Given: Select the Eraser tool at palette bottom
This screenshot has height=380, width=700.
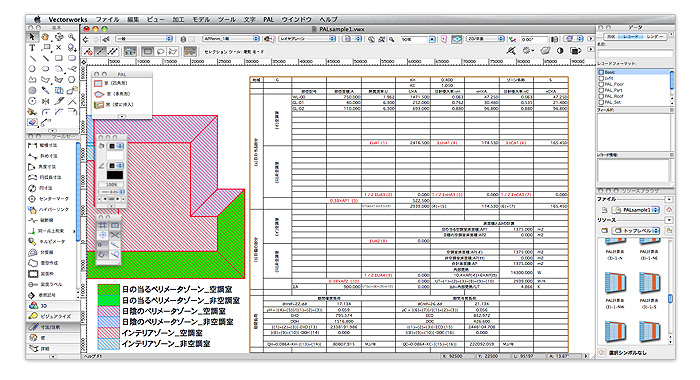Looking at the screenshot, I should tap(32, 122).
